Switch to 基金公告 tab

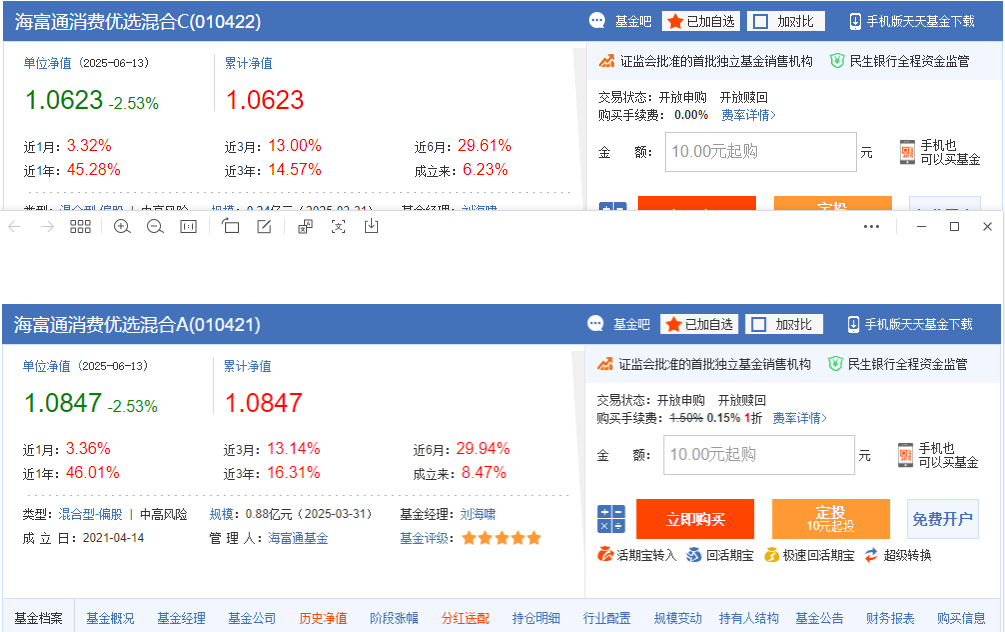coord(819,619)
